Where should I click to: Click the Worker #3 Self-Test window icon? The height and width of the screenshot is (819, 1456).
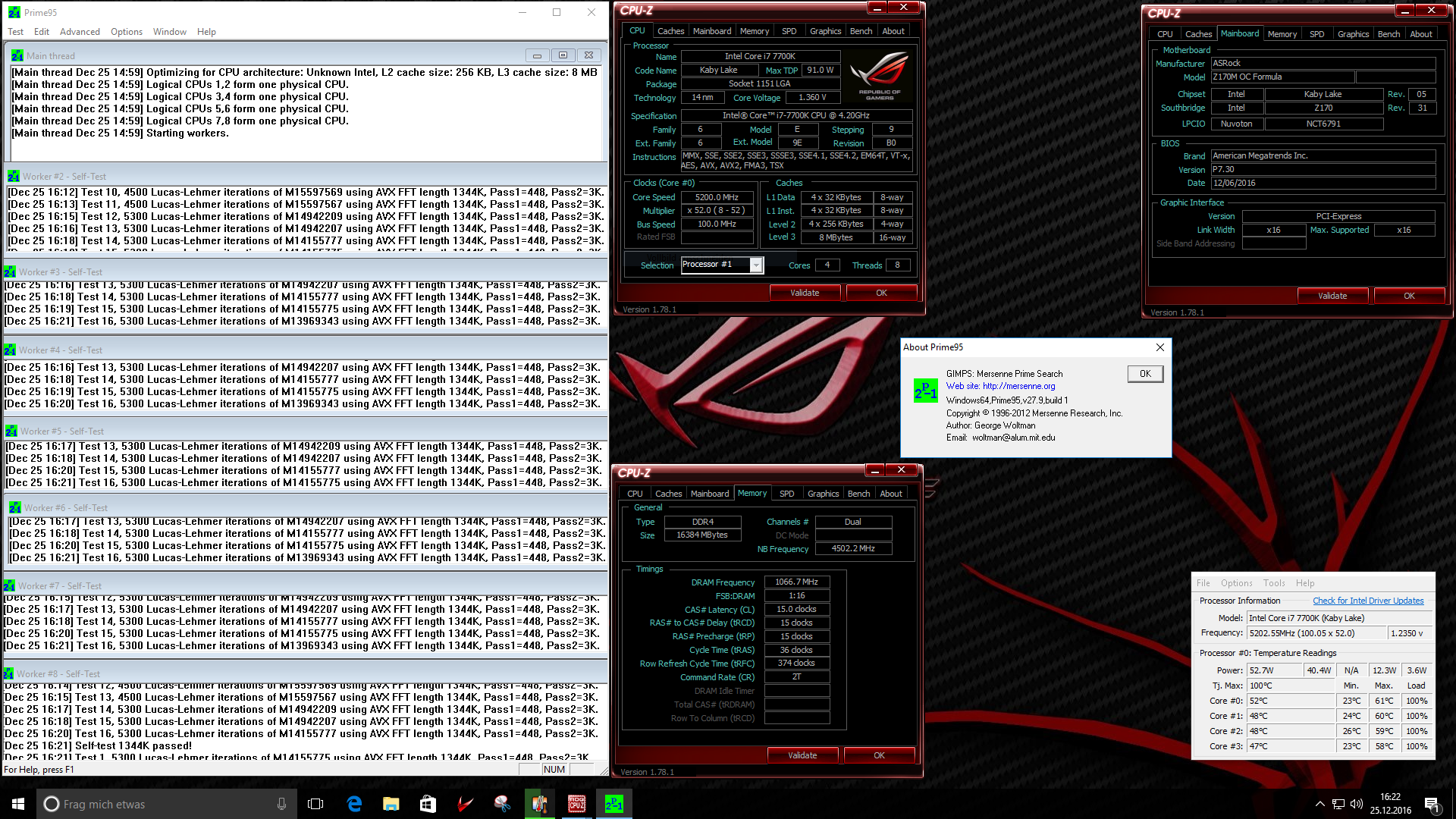[10, 271]
